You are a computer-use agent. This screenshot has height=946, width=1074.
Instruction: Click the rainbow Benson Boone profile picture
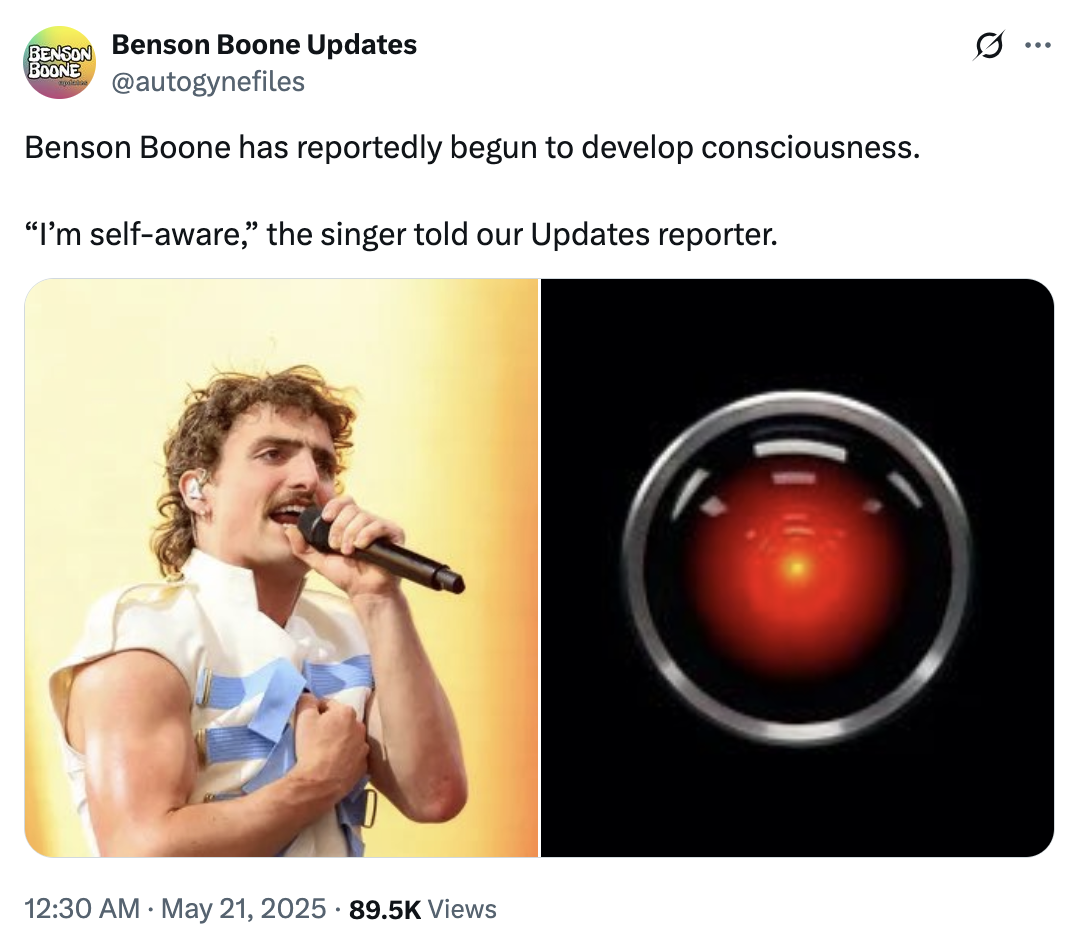pos(59,62)
